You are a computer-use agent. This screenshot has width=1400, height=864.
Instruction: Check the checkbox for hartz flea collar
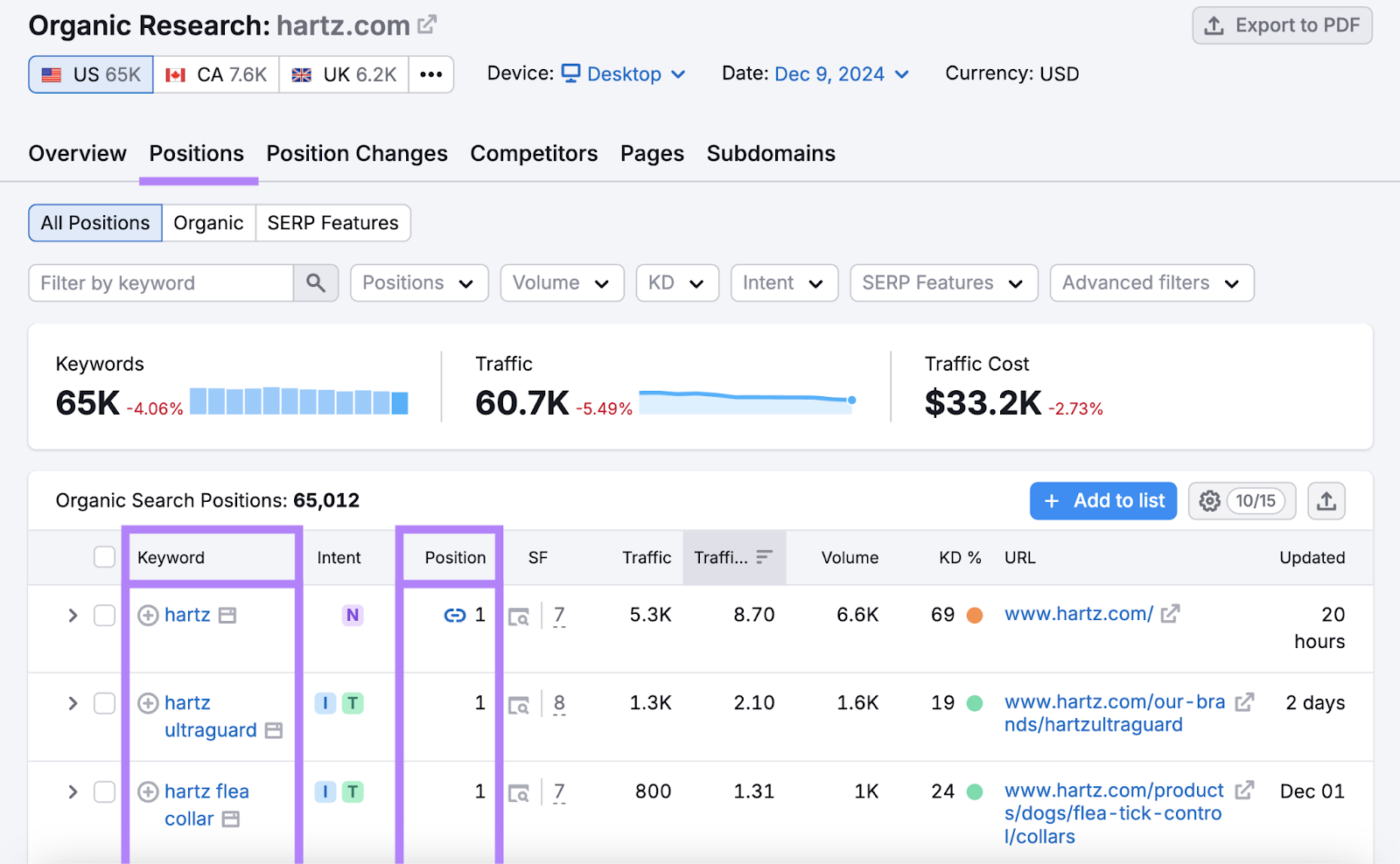point(104,791)
